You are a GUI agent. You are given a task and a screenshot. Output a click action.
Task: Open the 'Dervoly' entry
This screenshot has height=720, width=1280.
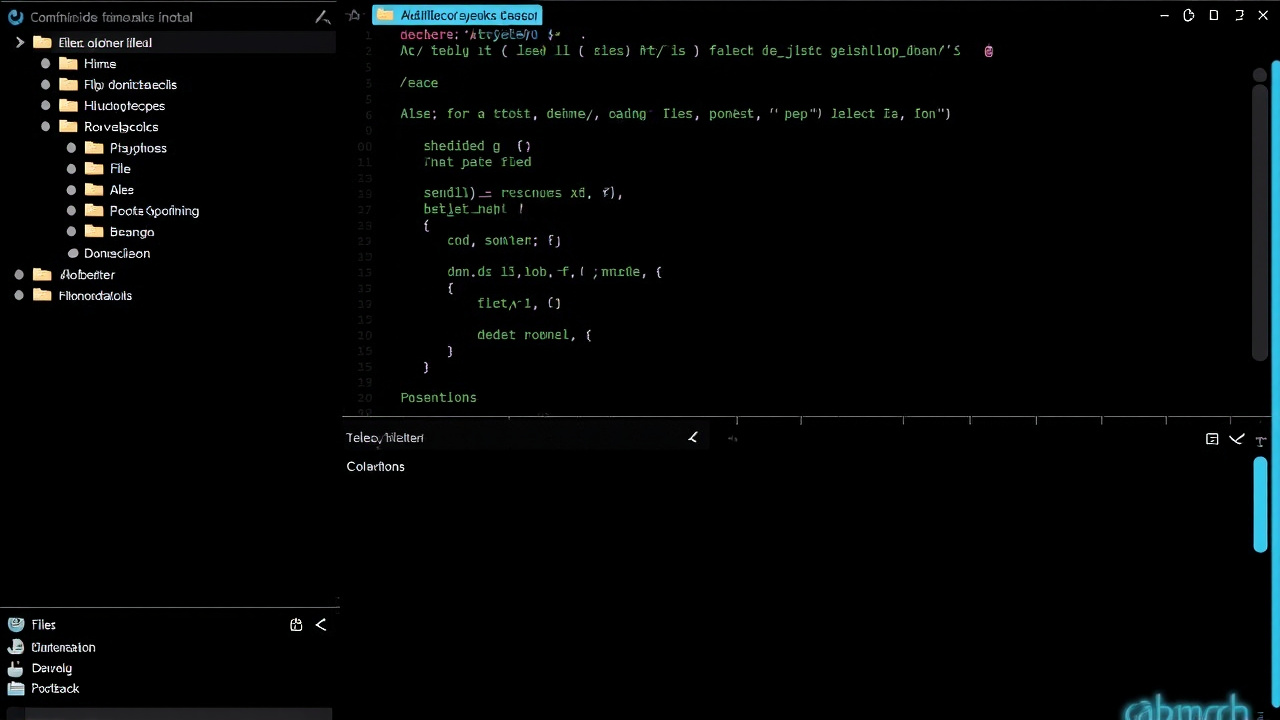click(51, 669)
